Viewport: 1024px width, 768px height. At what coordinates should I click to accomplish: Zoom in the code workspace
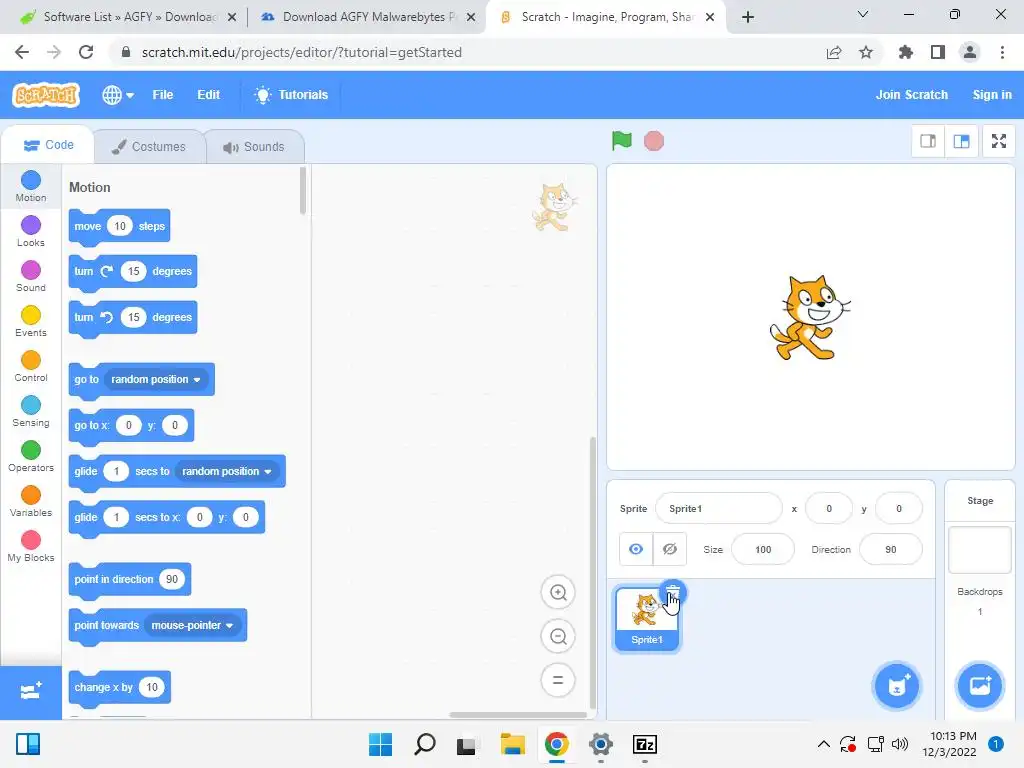(558, 592)
